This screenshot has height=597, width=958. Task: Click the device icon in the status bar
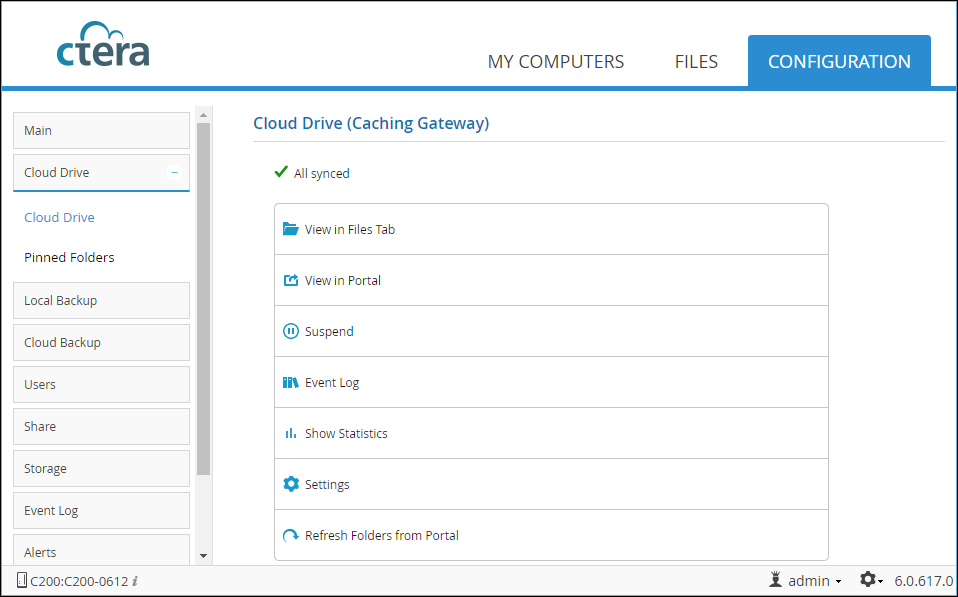click(x=22, y=580)
